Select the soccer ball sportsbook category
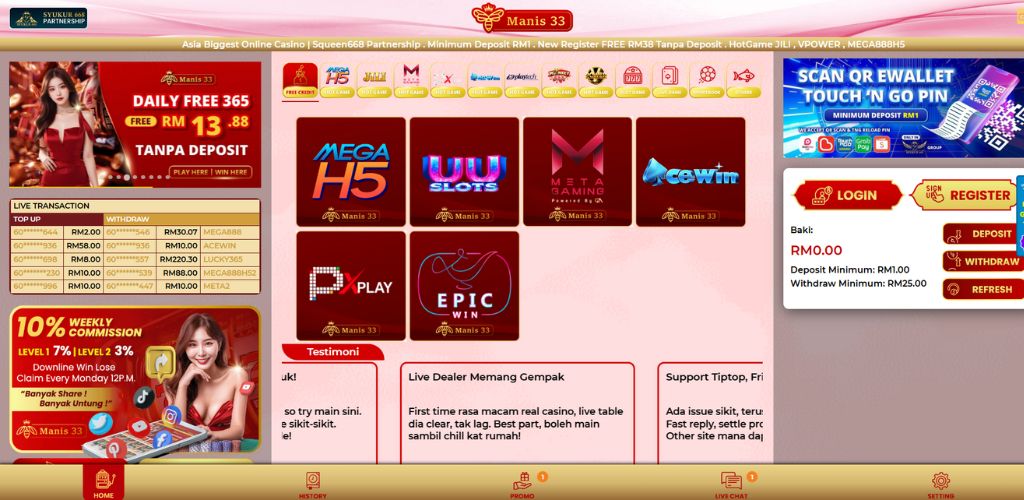This screenshot has width=1024, height=500. [x=707, y=81]
